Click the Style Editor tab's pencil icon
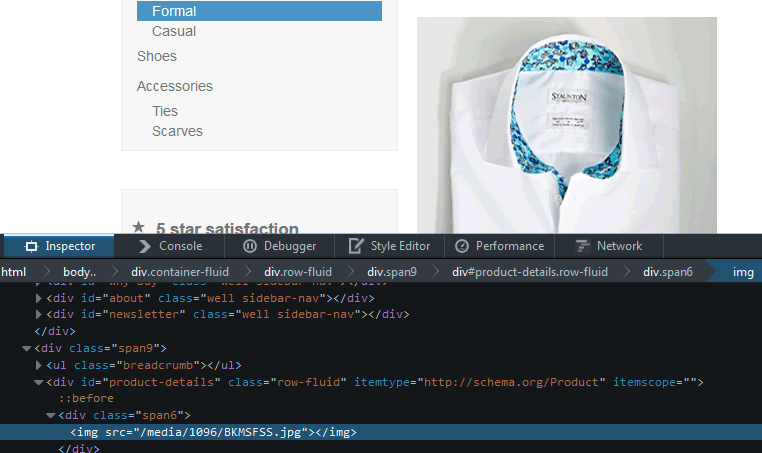 (x=356, y=246)
